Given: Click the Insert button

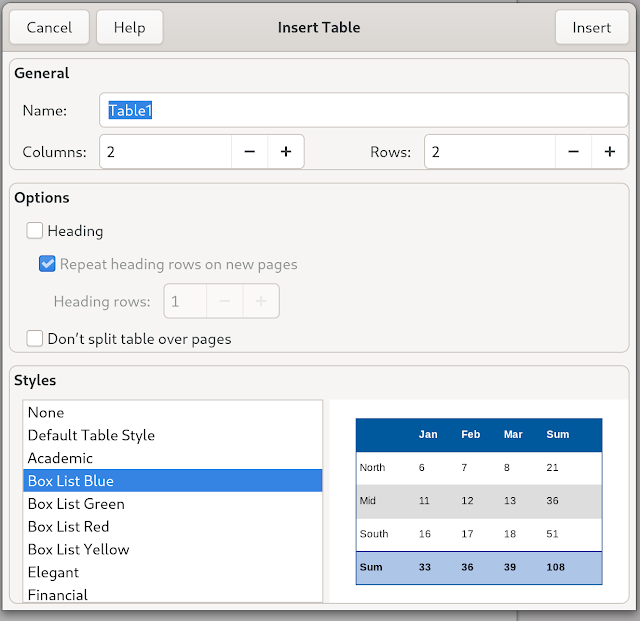Looking at the screenshot, I should point(592,28).
